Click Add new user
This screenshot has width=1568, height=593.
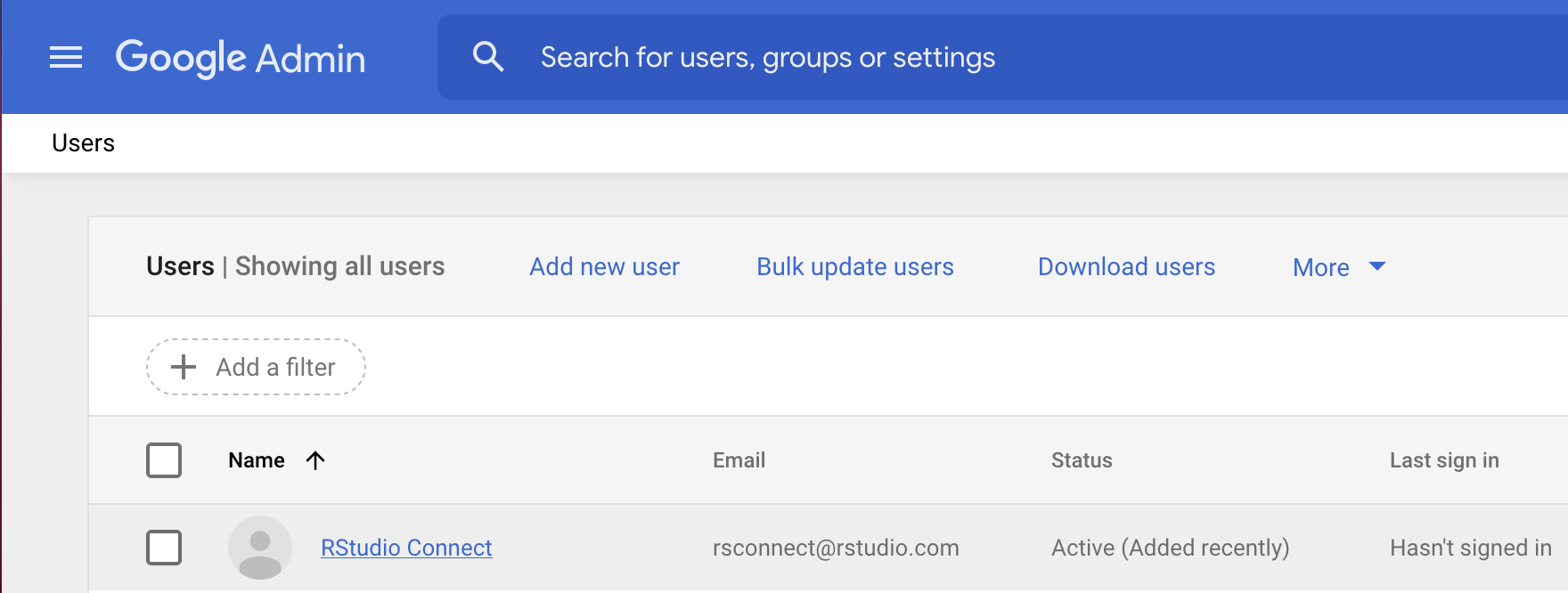604,267
